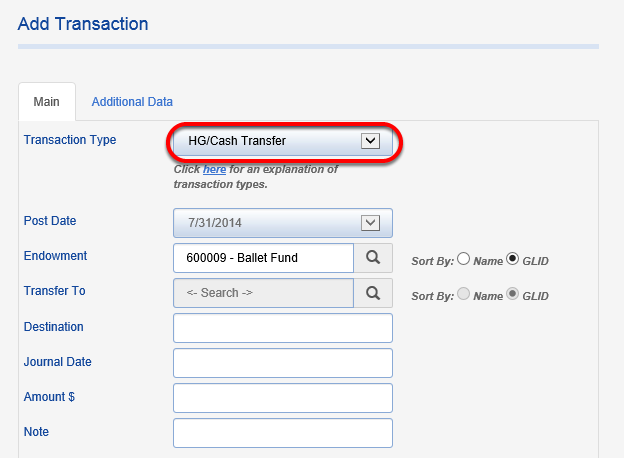The width and height of the screenshot is (624, 458).
Task: Click the Endowment label
Action: pos(55,256)
